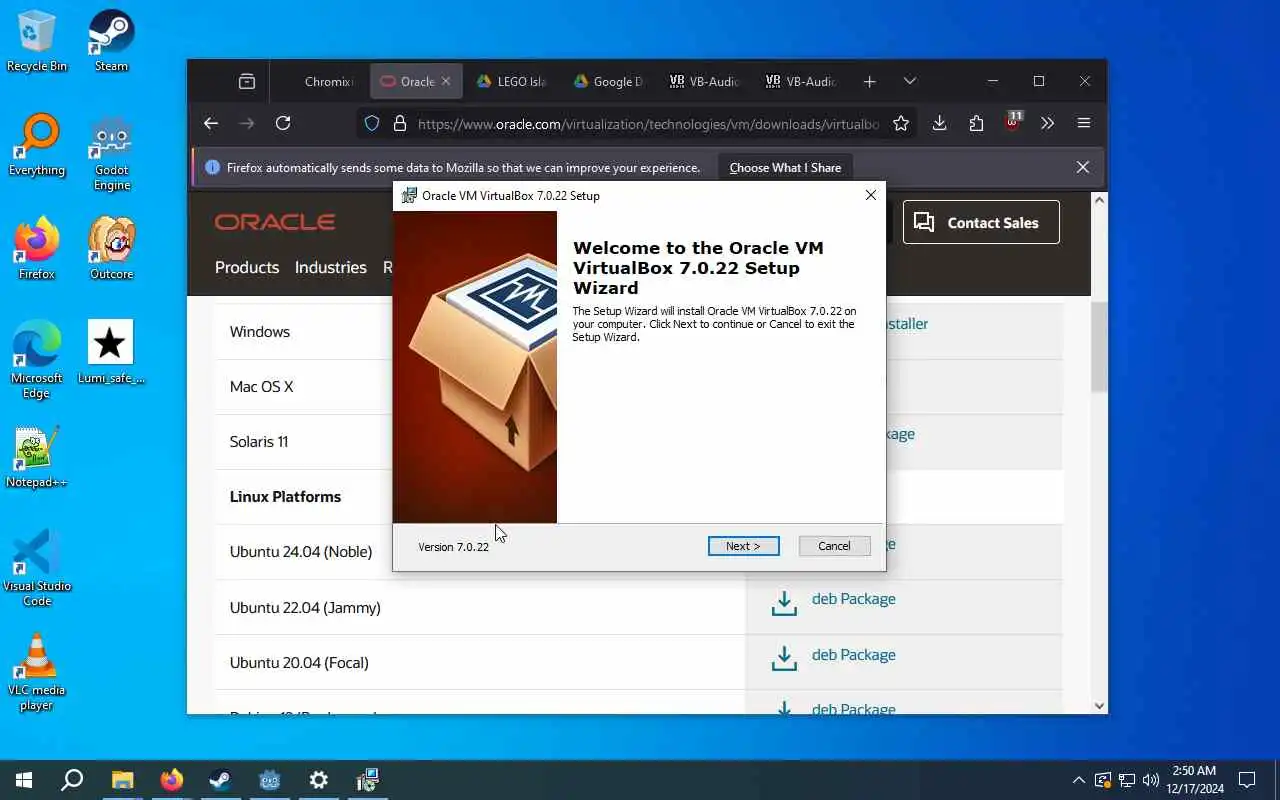Open Visual Studio Code desktop shortcut
This screenshot has width=1280, height=800.
pyautogui.click(x=37, y=568)
